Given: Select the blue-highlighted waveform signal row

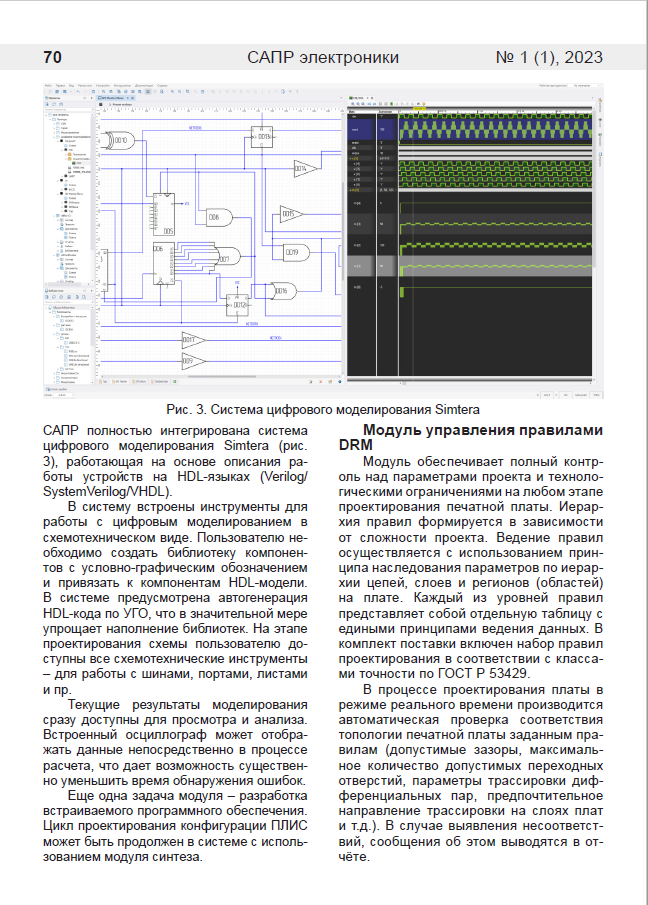Looking at the screenshot, I should click(469, 130).
